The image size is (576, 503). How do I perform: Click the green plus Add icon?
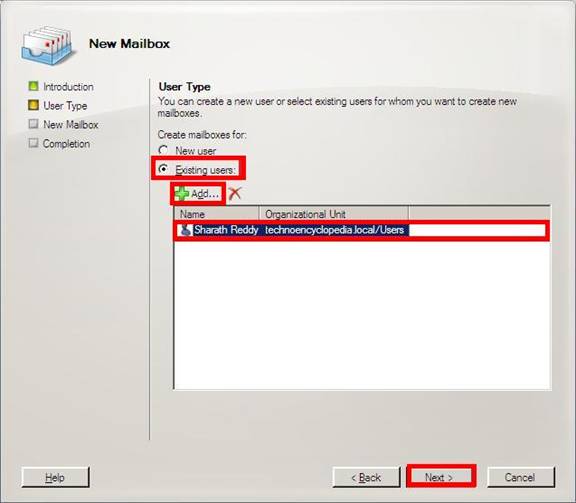coord(181,194)
